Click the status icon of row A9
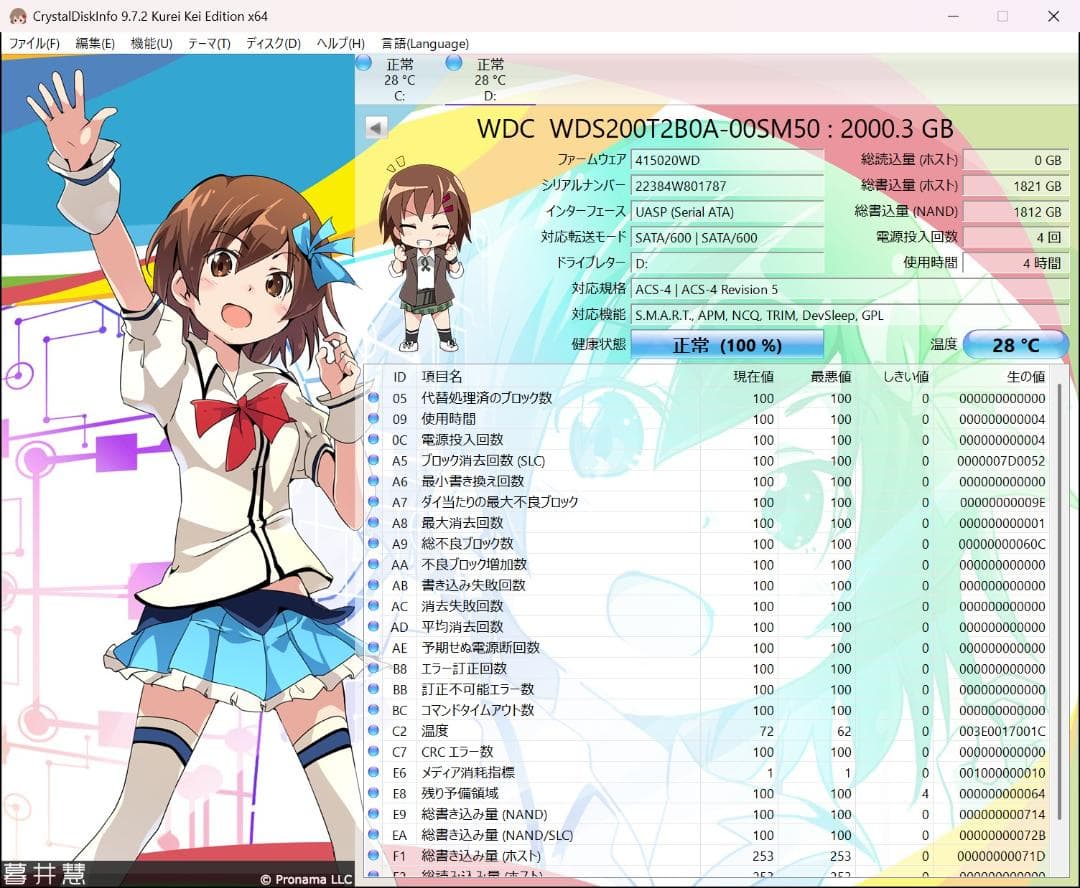 [x=373, y=543]
